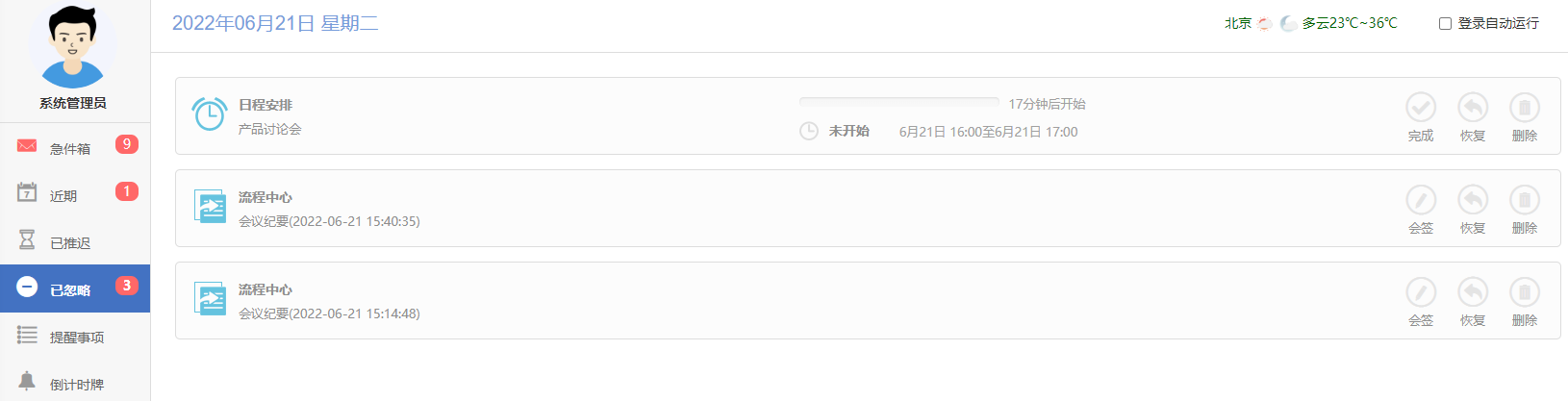Screen dimensions: 1568x401
Task: Open 提醒事项 in the sidebar
Action: tap(75, 336)
